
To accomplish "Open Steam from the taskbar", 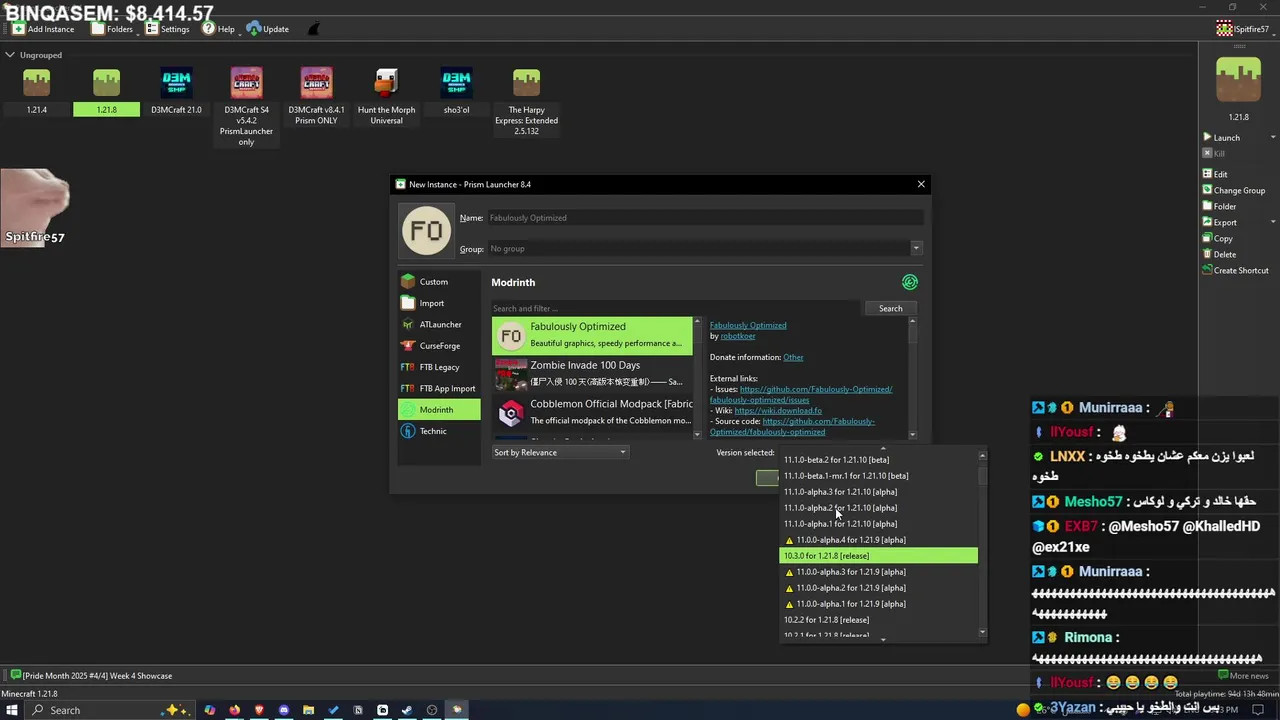I will [x=407, y=710].
